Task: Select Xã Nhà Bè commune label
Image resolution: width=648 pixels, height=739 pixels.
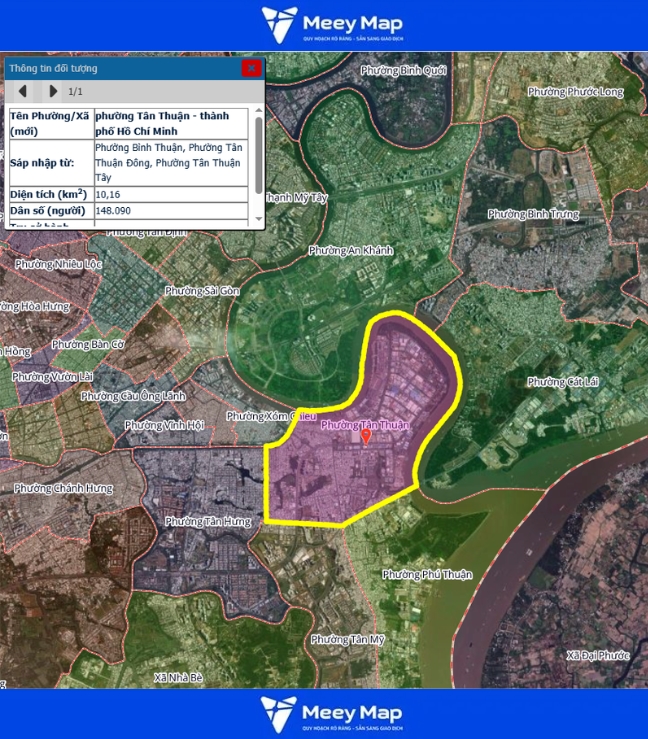Action: 179,677
